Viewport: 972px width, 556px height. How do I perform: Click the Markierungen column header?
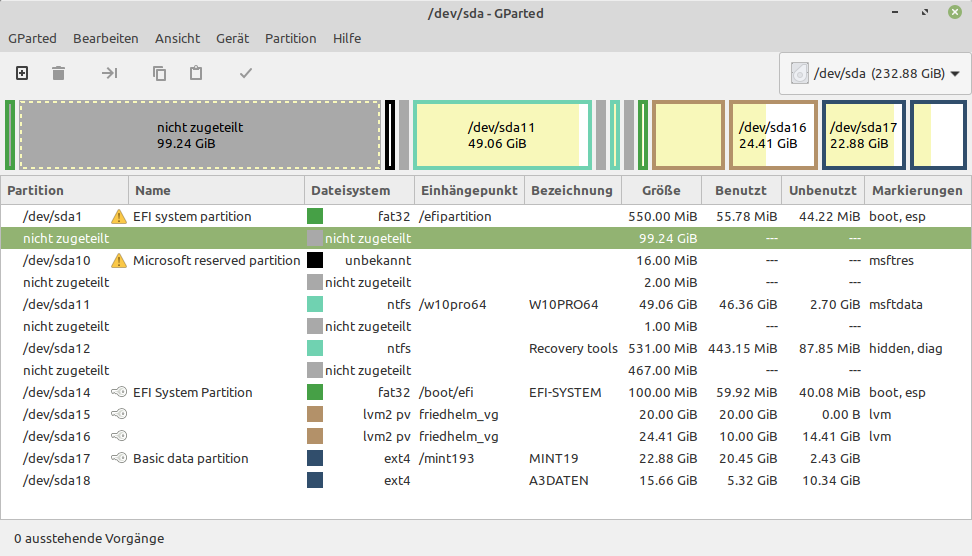click(917, 190)
